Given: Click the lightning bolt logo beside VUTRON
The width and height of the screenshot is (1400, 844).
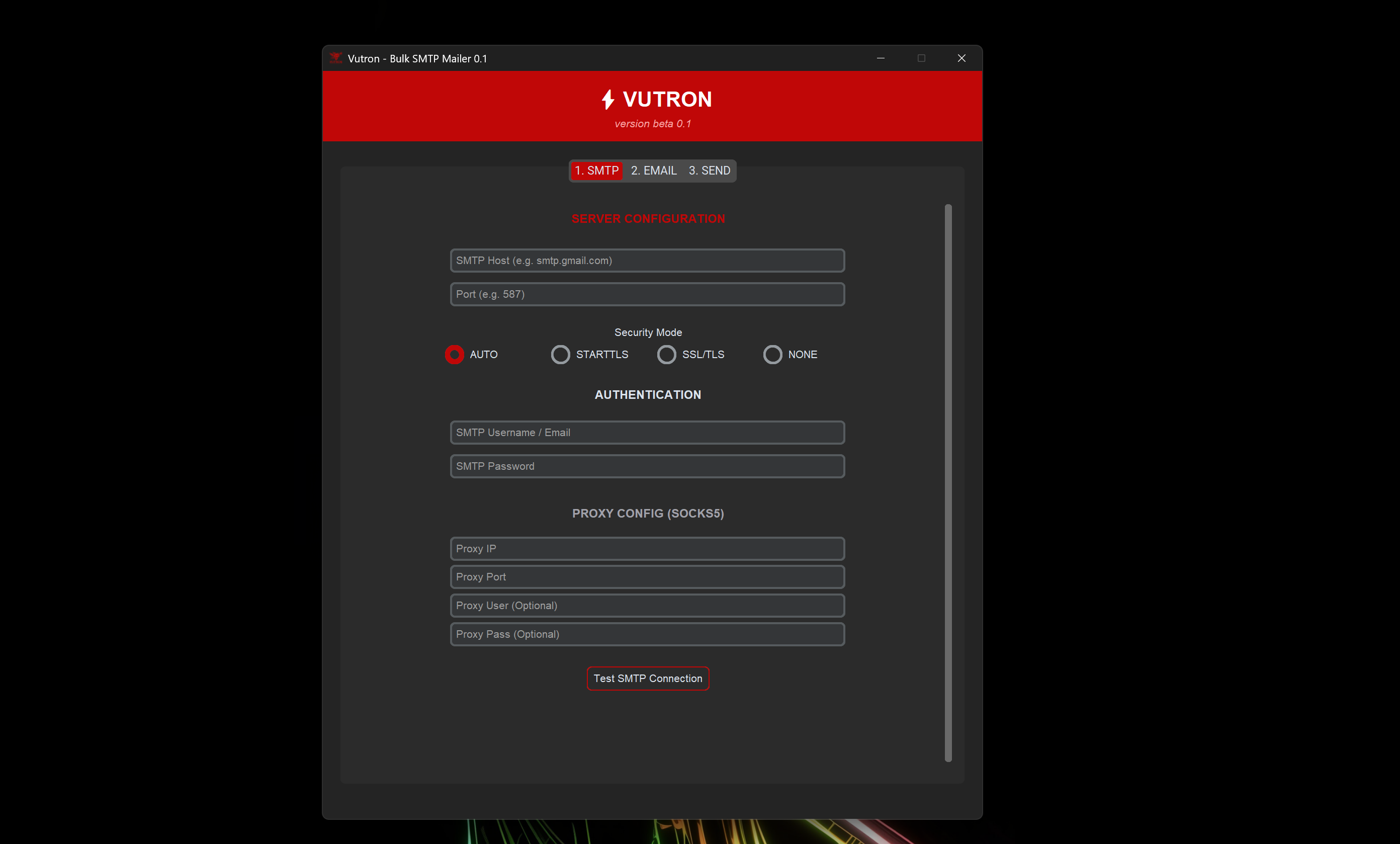Looking at the screenshot, I should [x=608, y=100].
